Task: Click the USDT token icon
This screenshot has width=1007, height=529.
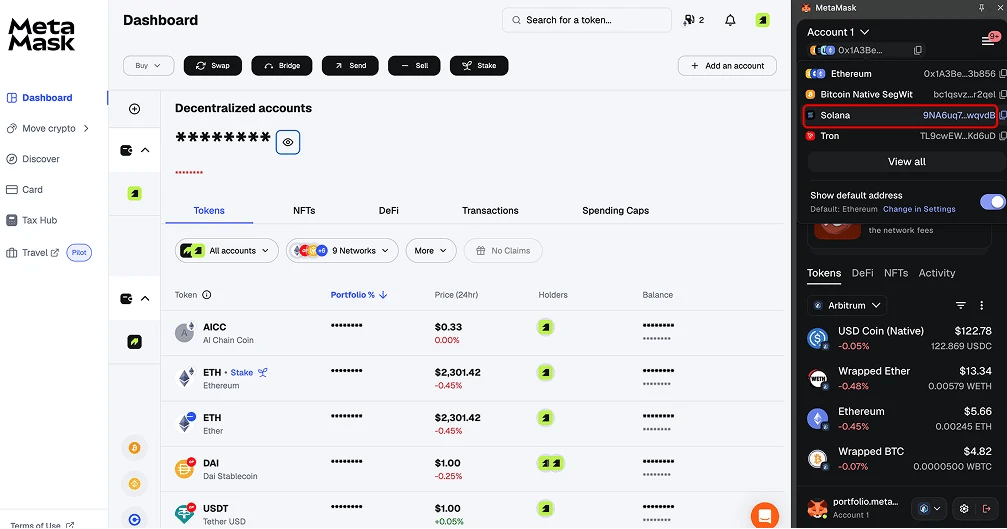Action: click(185, 513)
